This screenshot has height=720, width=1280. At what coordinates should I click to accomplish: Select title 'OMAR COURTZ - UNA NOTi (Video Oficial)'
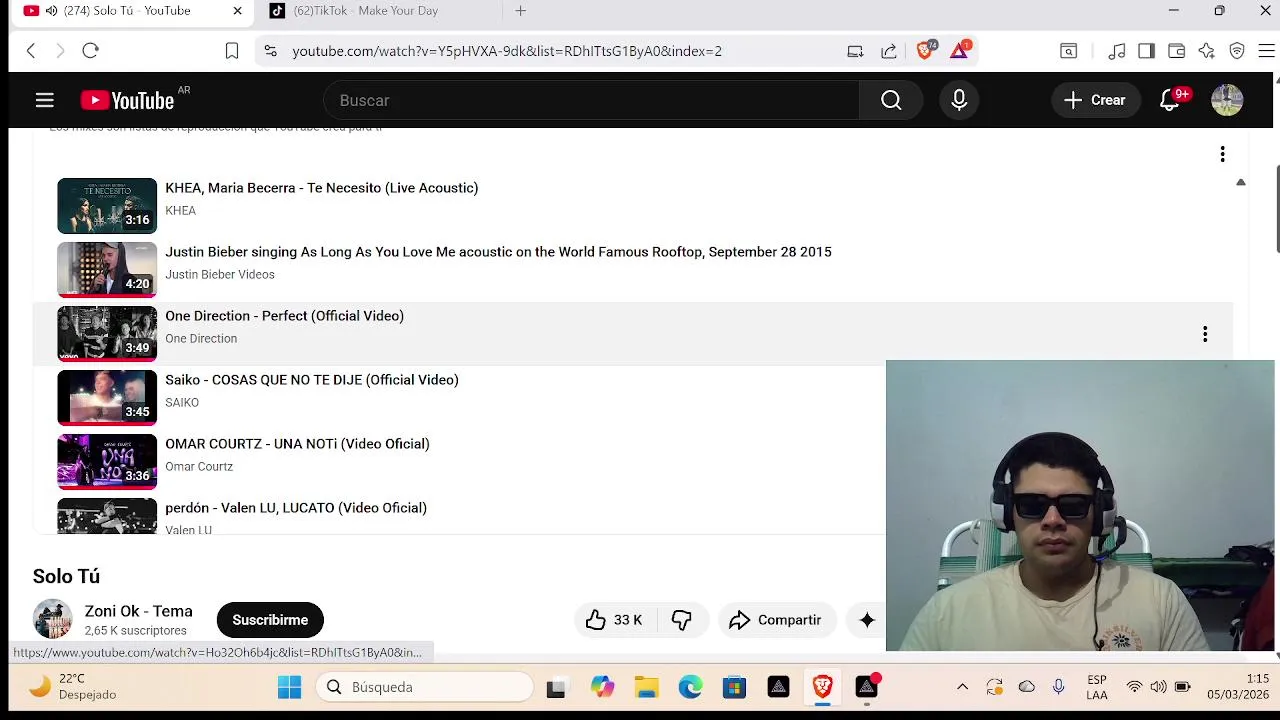coord(297,444)
